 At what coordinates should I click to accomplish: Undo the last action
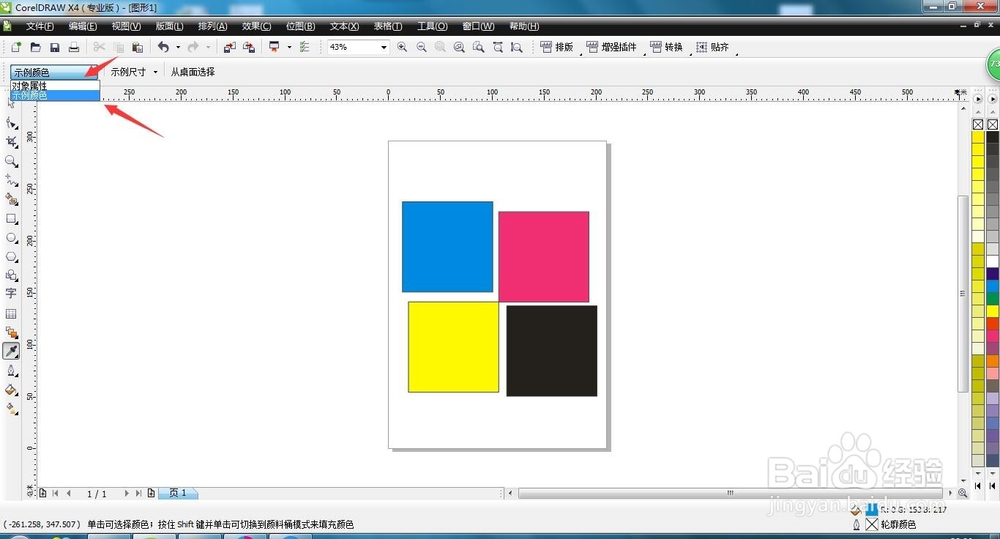(x=164, y=47)
